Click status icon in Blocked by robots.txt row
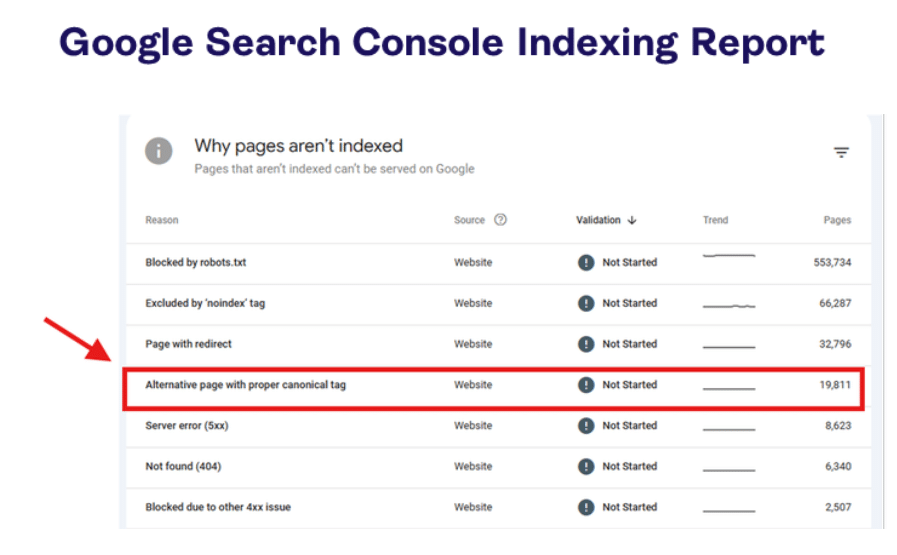The image size is (897, 555). point(586,263)
